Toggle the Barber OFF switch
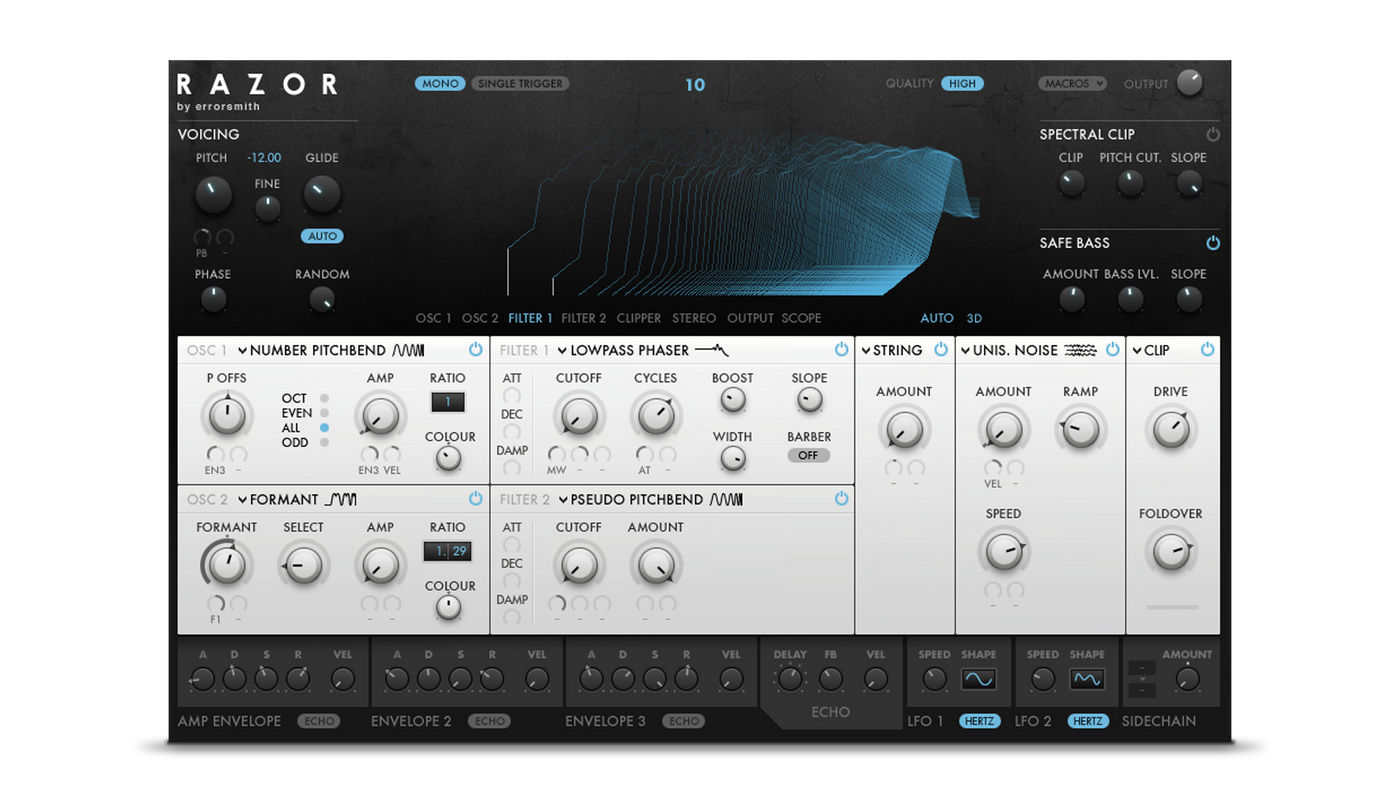 [808, 456]
